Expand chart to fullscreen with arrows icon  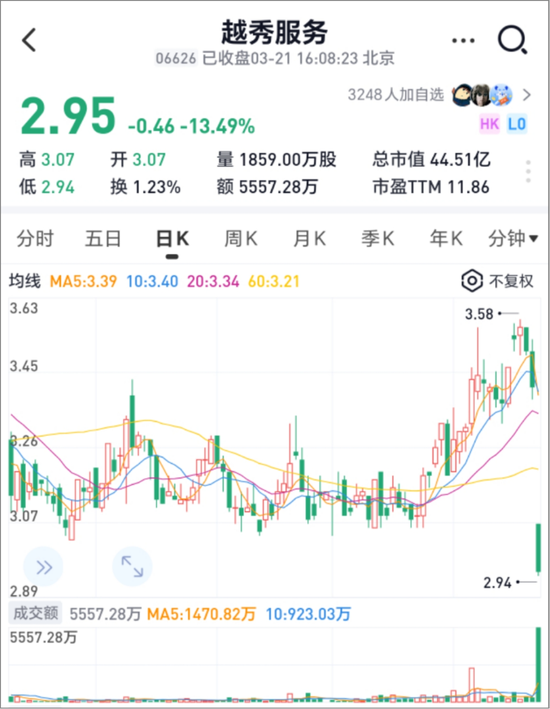tap(132, 567)
